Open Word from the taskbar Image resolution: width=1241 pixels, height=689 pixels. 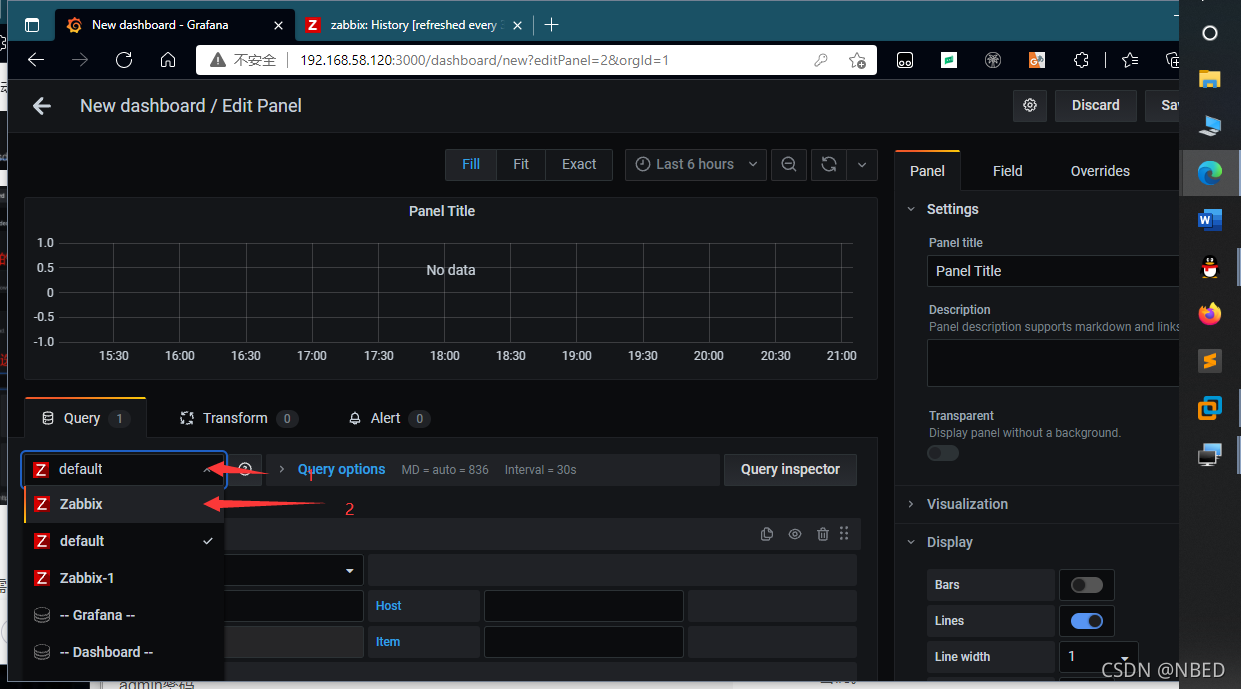coord(1210,220)
